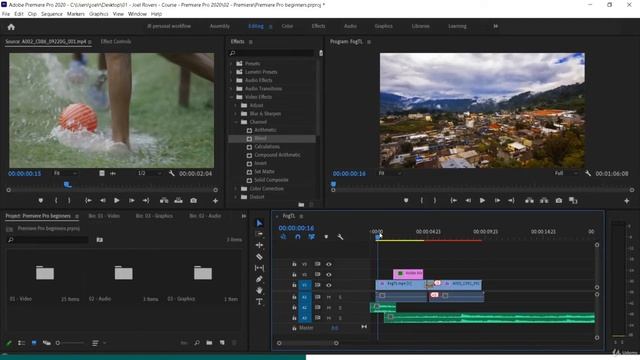Open Bin: 01 - Video tab
Viewport: 640px width, 360px height.
pyautogui.click(x=104, y=216)
